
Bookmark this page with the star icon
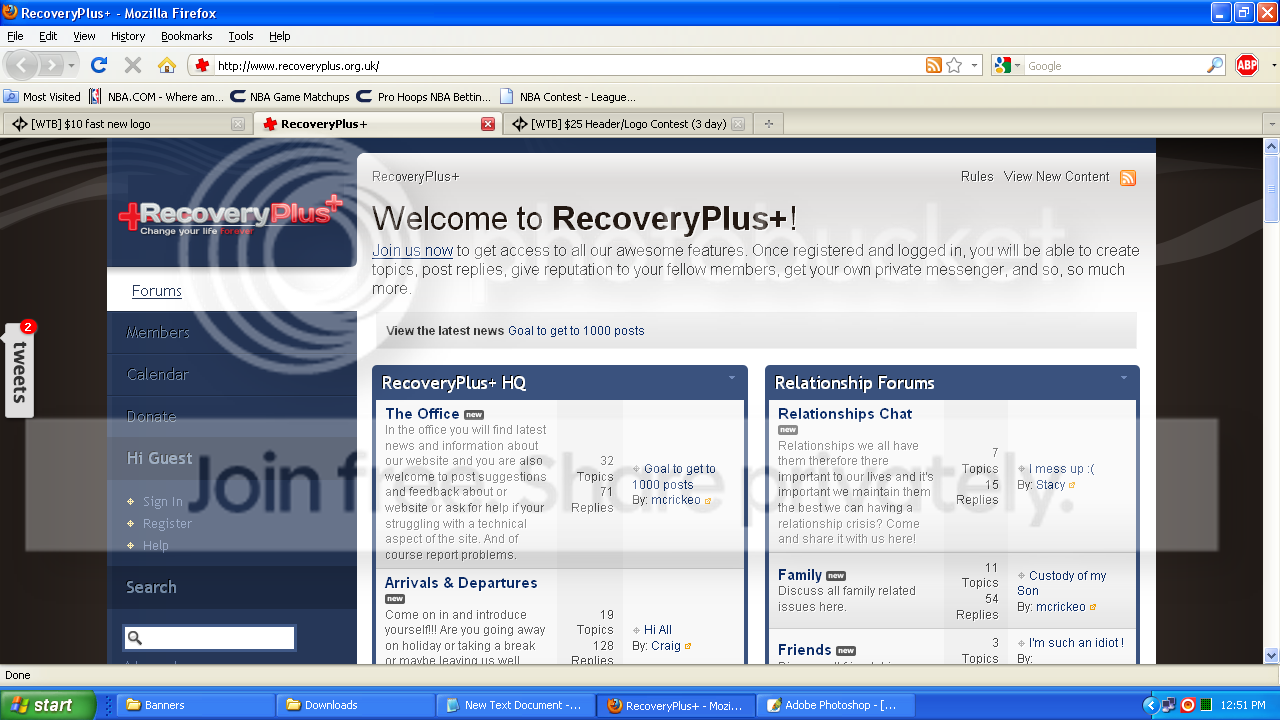(x=954, y=65)
